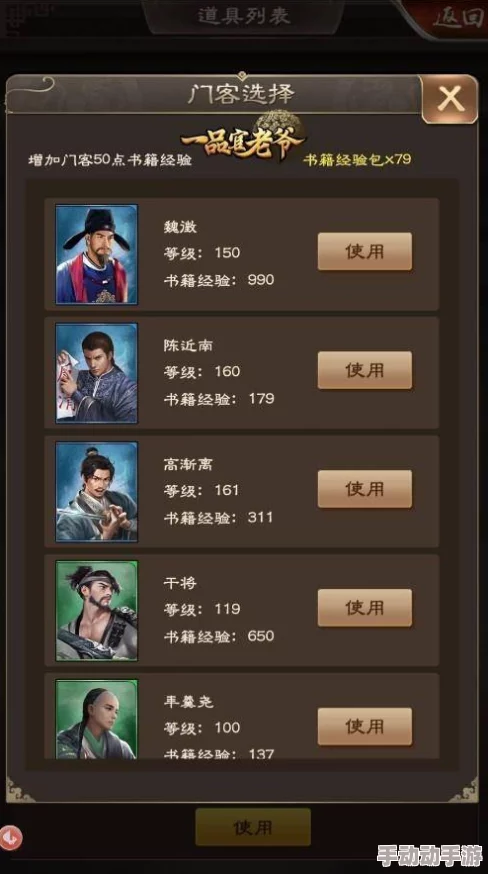
Task: Use experience pack on 干将
Action: (x=365, y=608)
